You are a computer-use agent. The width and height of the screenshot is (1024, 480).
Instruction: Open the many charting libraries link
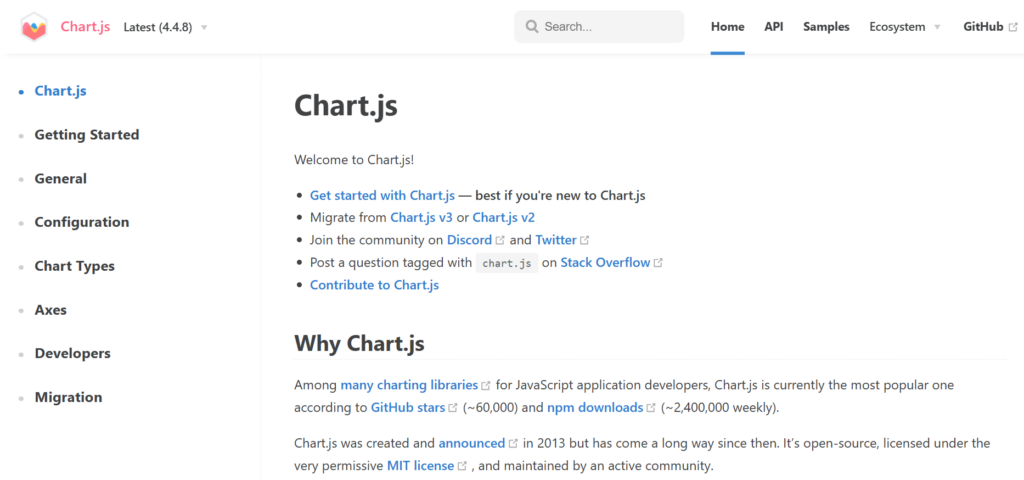coord(409,385)
